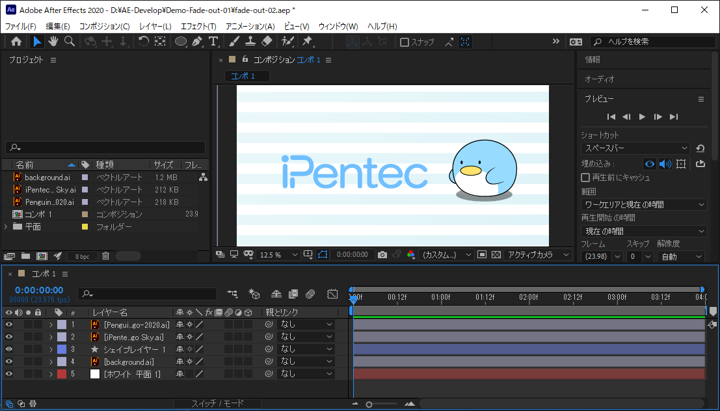The image size is (720, 411).
Task: Open the コンポジション(C) menu
Action: coord(105,26)
